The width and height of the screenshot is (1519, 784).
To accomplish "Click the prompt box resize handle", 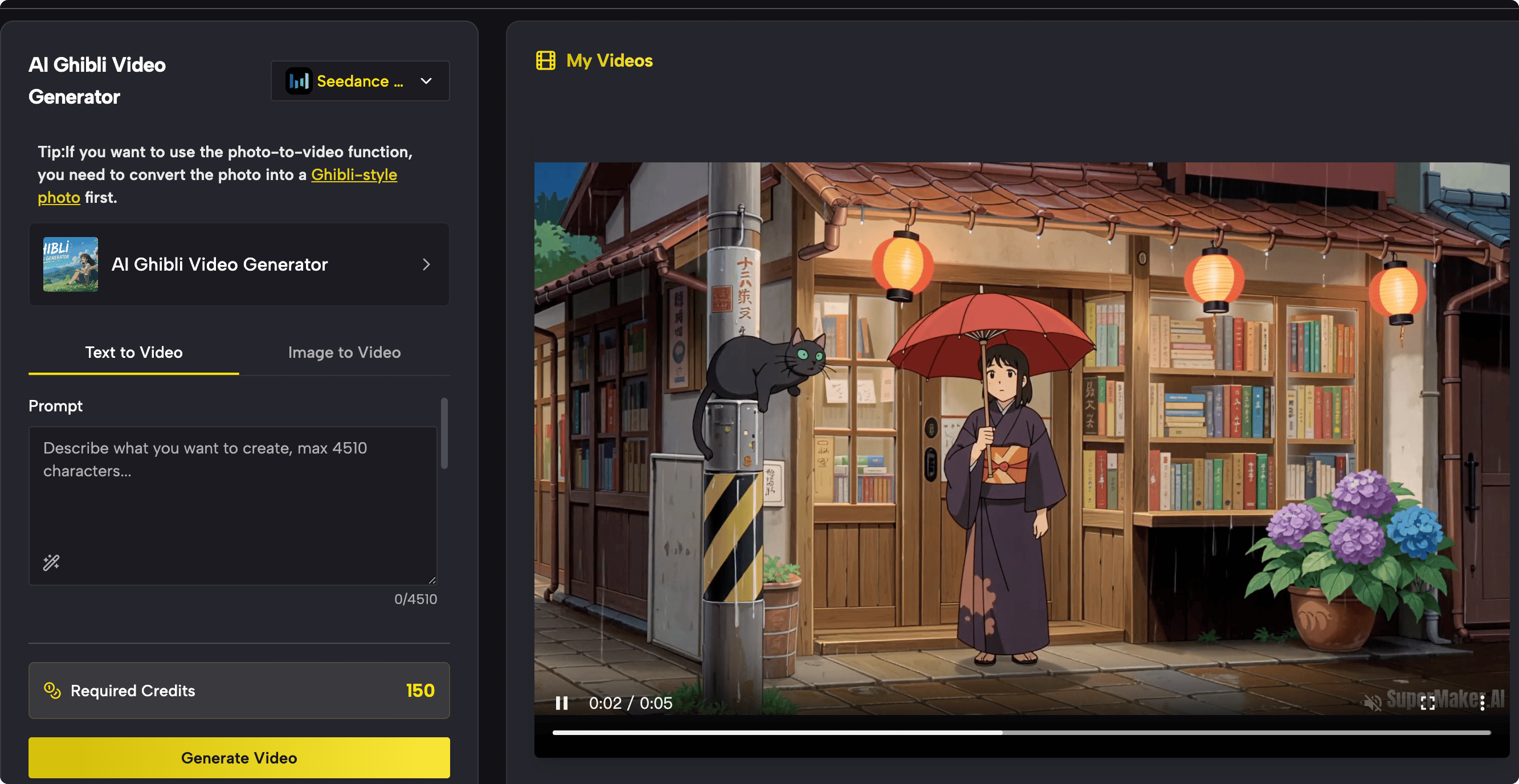I will 432,580.
